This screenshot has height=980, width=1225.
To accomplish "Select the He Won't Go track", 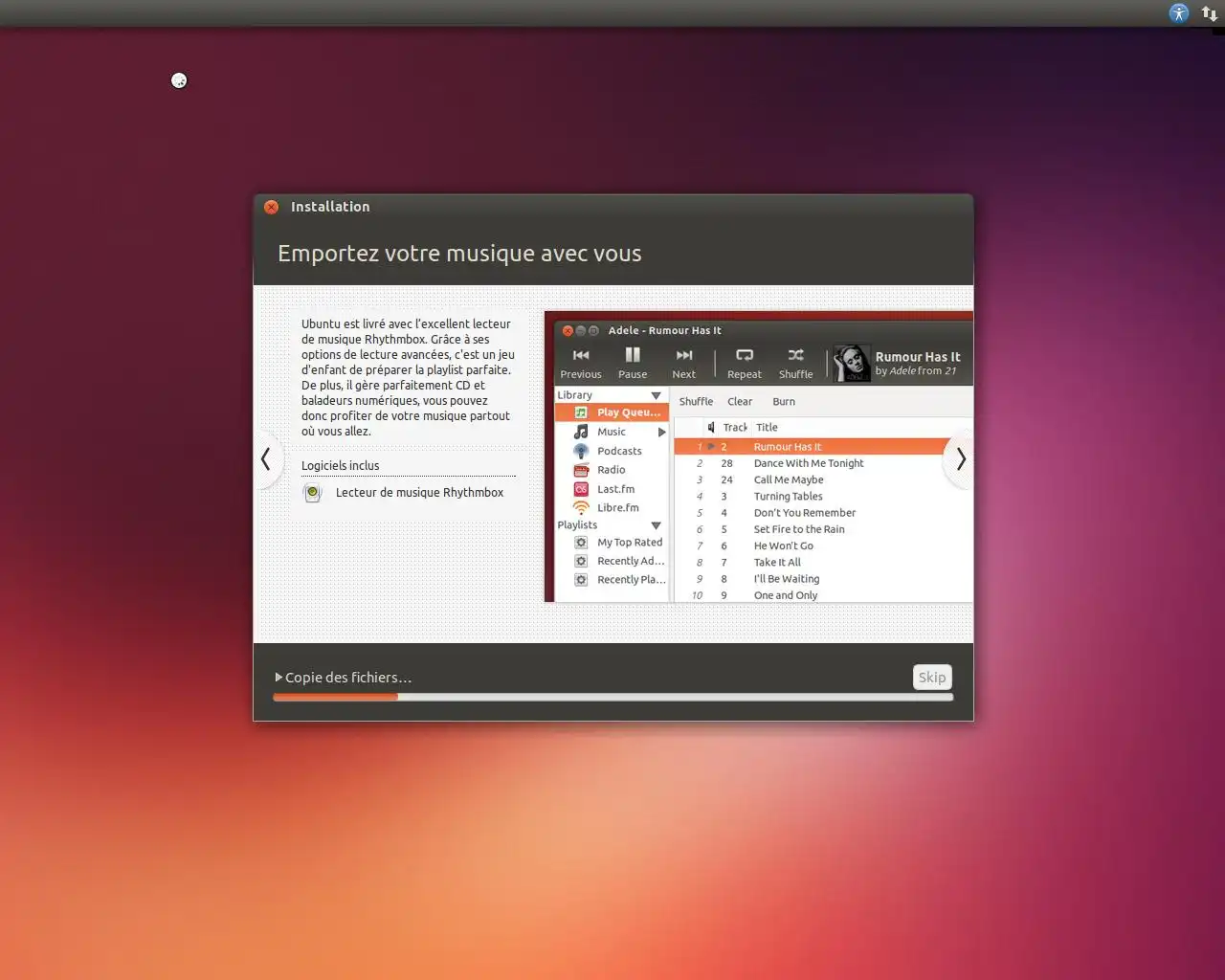I will coord(823,546).
